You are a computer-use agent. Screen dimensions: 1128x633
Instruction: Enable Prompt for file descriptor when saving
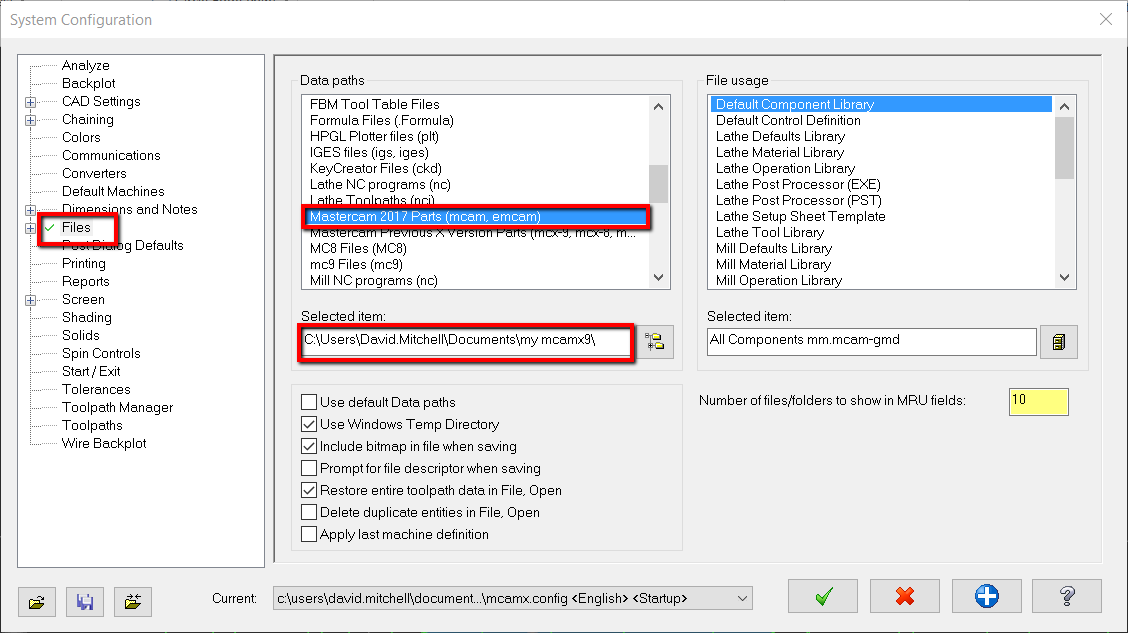tap(309, 468)
